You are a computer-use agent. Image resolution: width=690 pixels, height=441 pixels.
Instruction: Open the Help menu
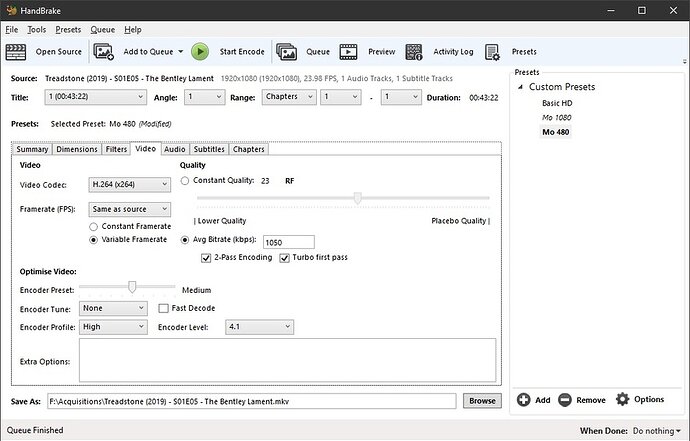[x=132, y=29]
